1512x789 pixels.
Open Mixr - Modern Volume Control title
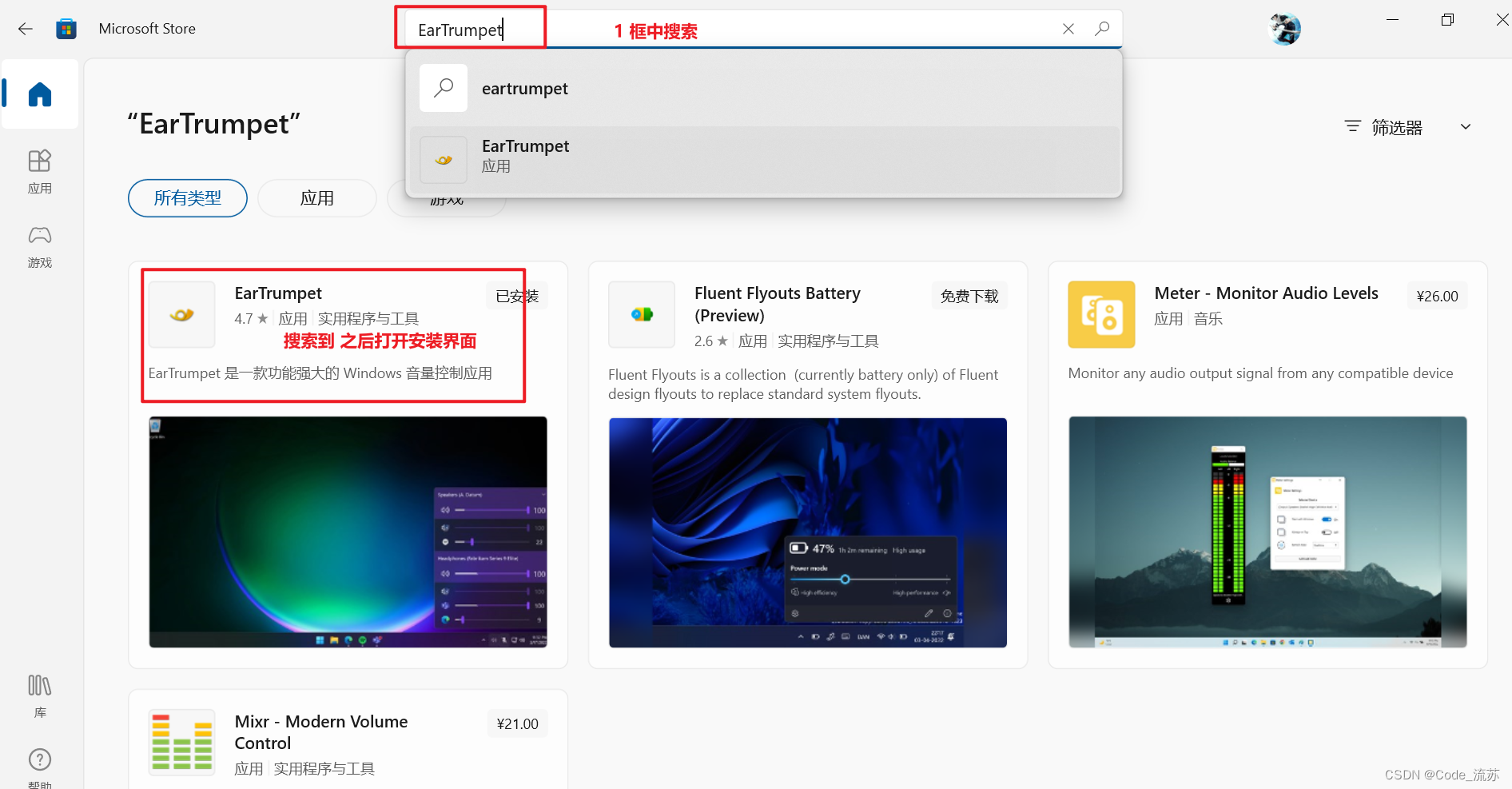pos(321,732)
